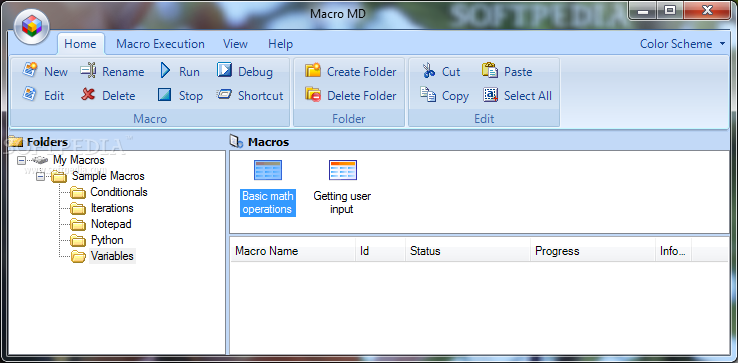The image size is (738, 363).
Task: Open the View ribbon tab
Action: [x=235, y=44]
